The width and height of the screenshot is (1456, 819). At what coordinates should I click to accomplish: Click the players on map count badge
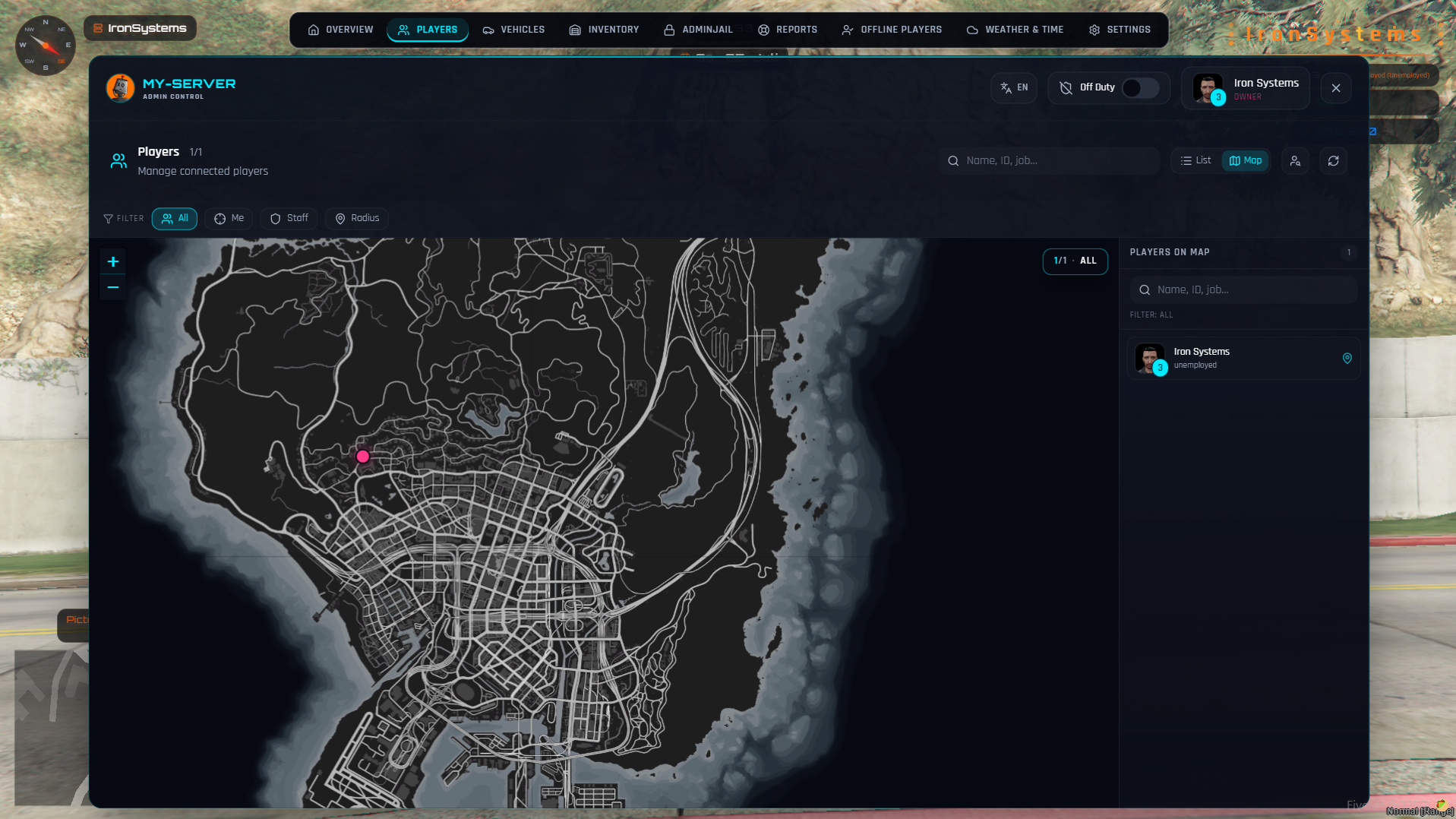(x=1349, y=253)
